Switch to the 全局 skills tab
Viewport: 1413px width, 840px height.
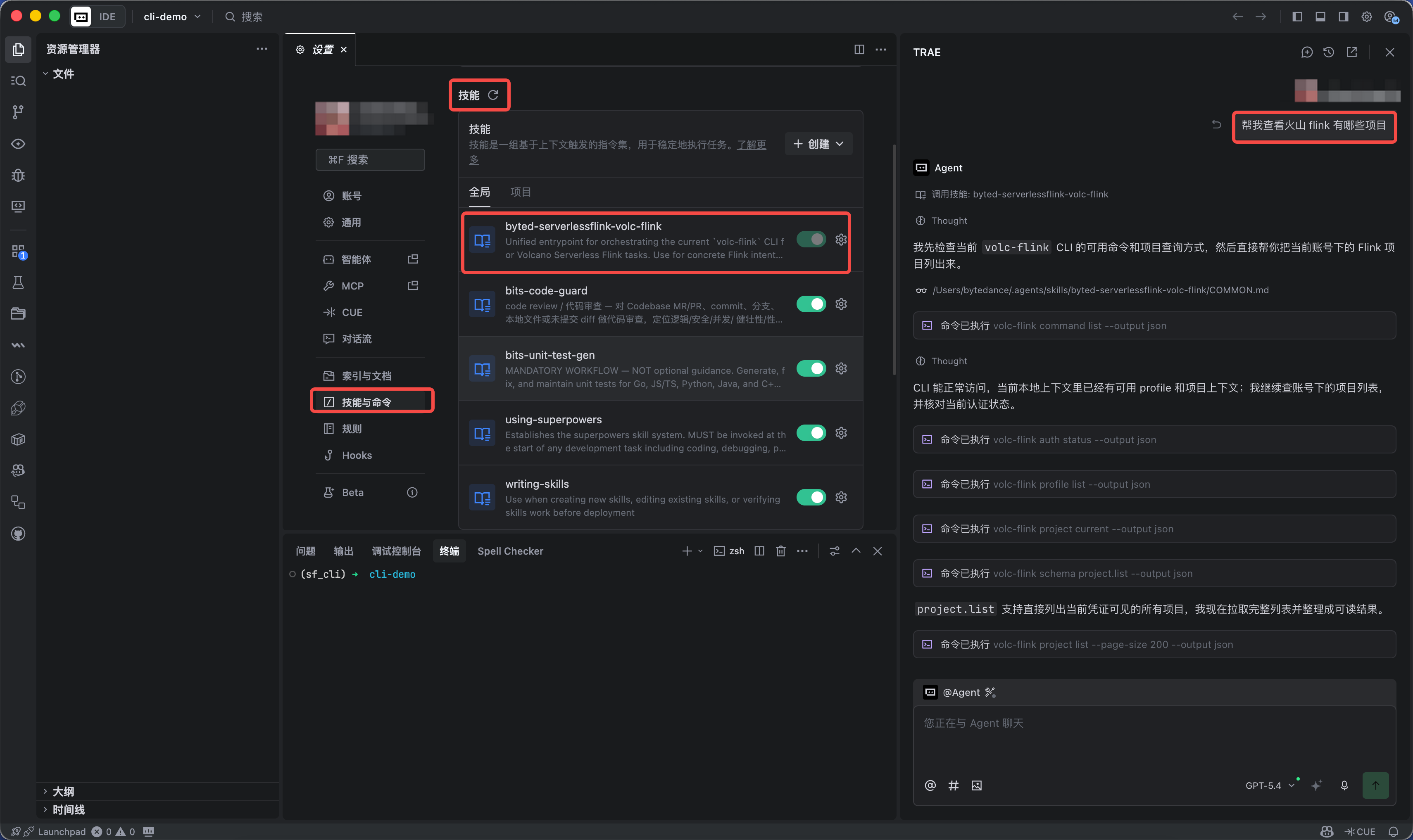point(480,192)
